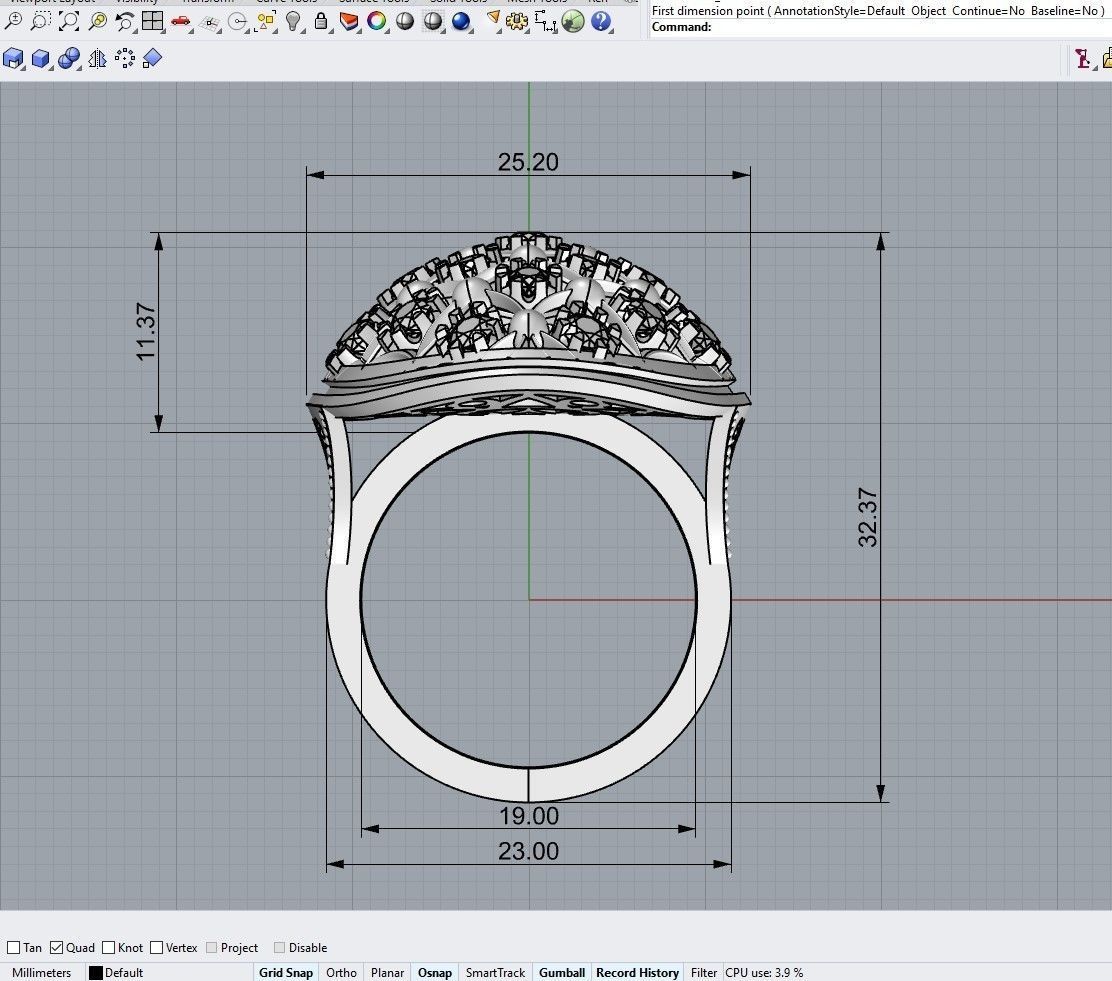This screenshot has width=1112, height=981.
Task: Click the magenta icon on right toolbar
Action: coord(1082,58)
